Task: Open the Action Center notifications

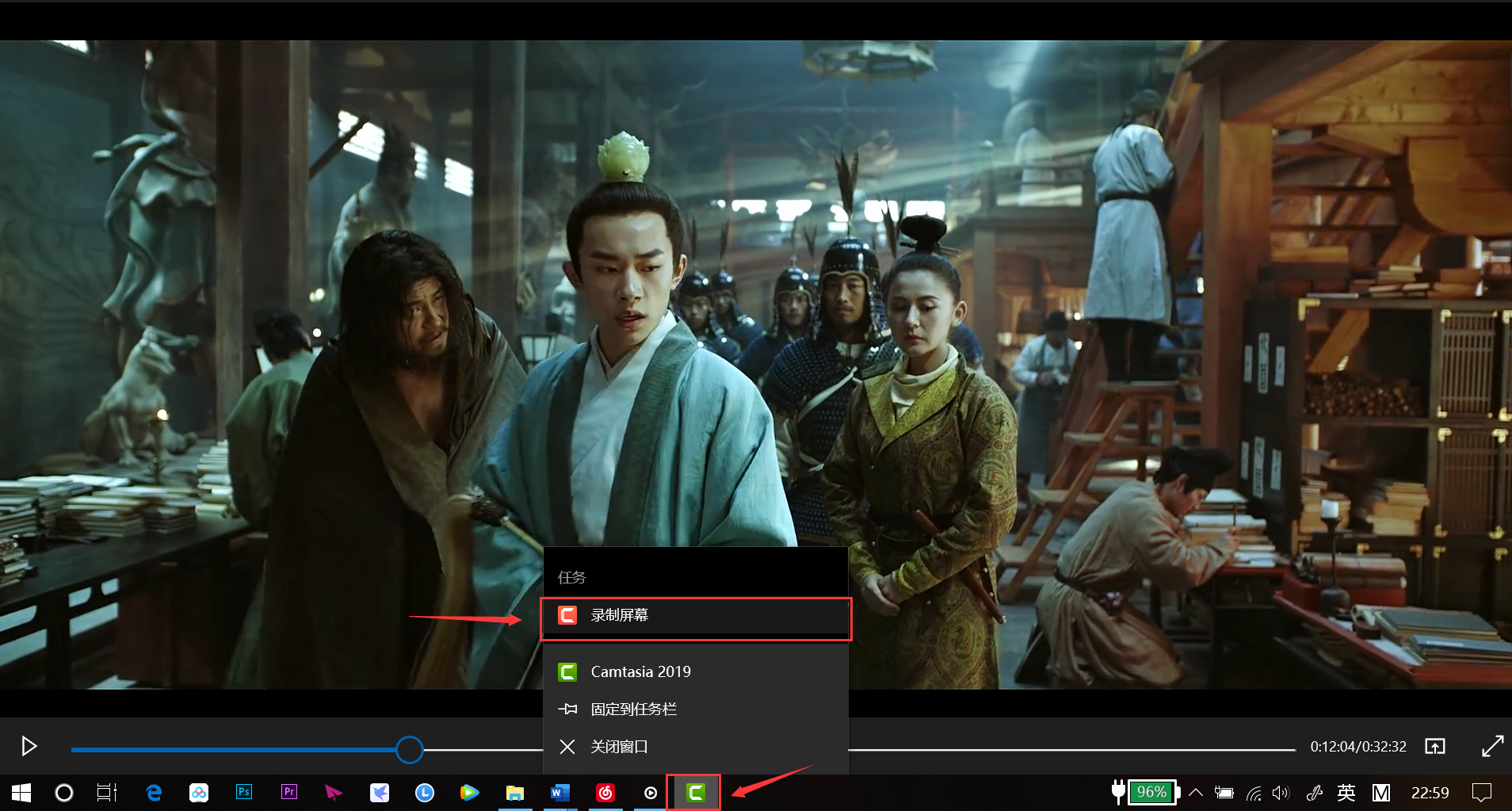Action: pos(1481,793)
